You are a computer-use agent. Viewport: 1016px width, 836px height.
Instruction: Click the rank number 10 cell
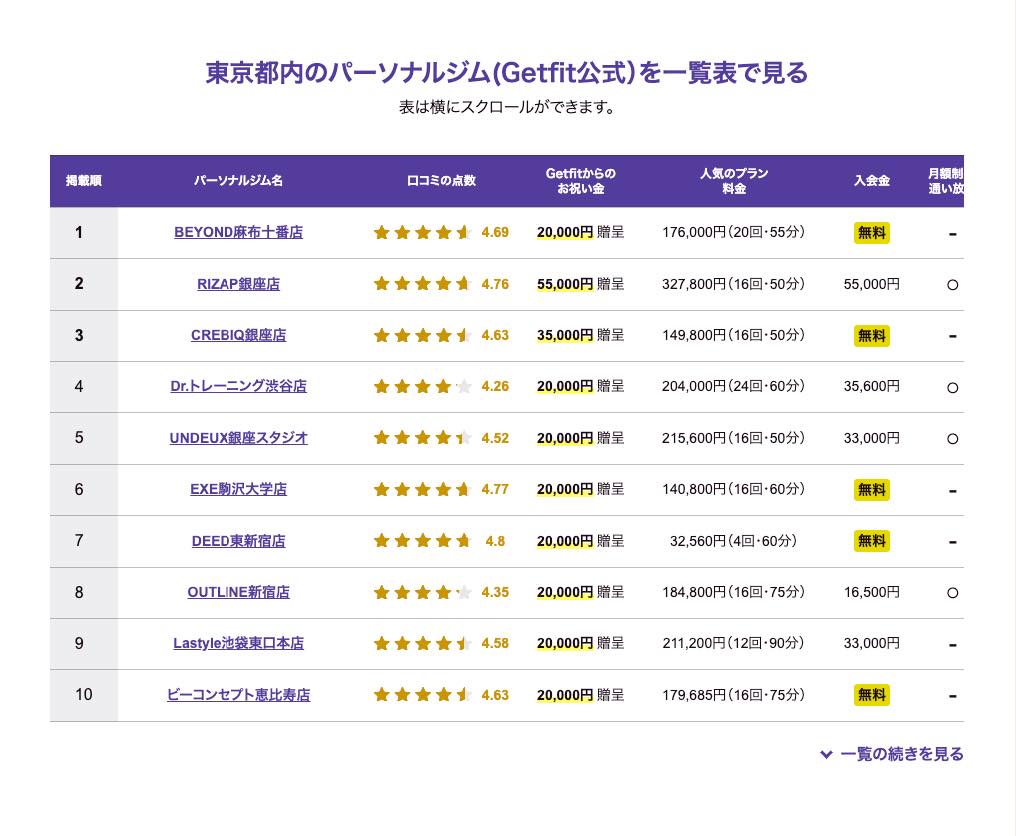84,695
